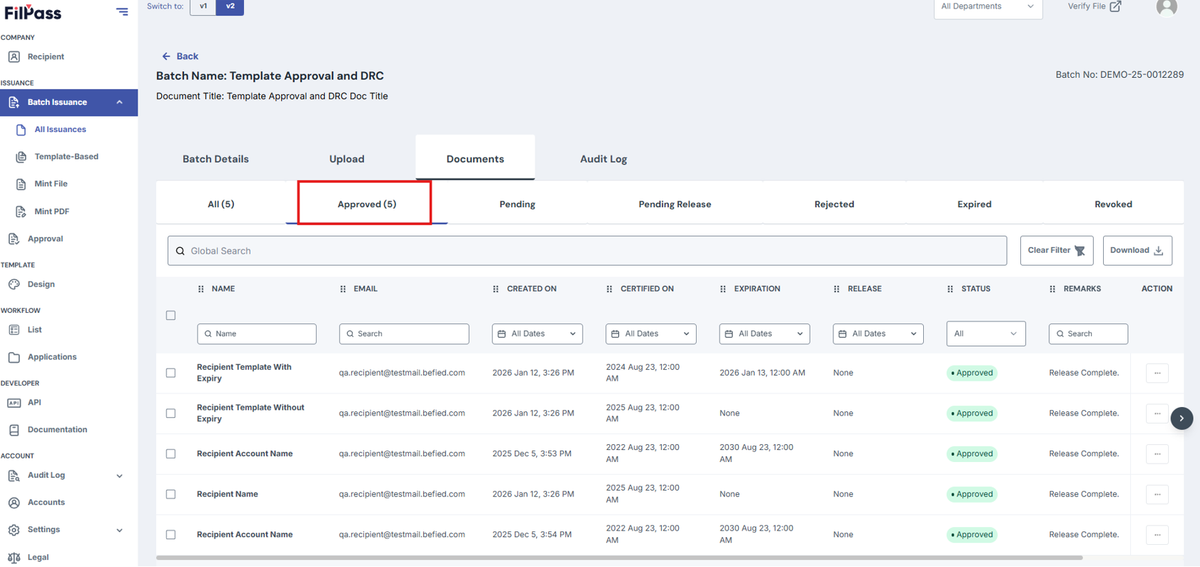This screenshot has height=567, width=1200.
Task: Open the Recipient sidebar icon
Action: point(14,57)
